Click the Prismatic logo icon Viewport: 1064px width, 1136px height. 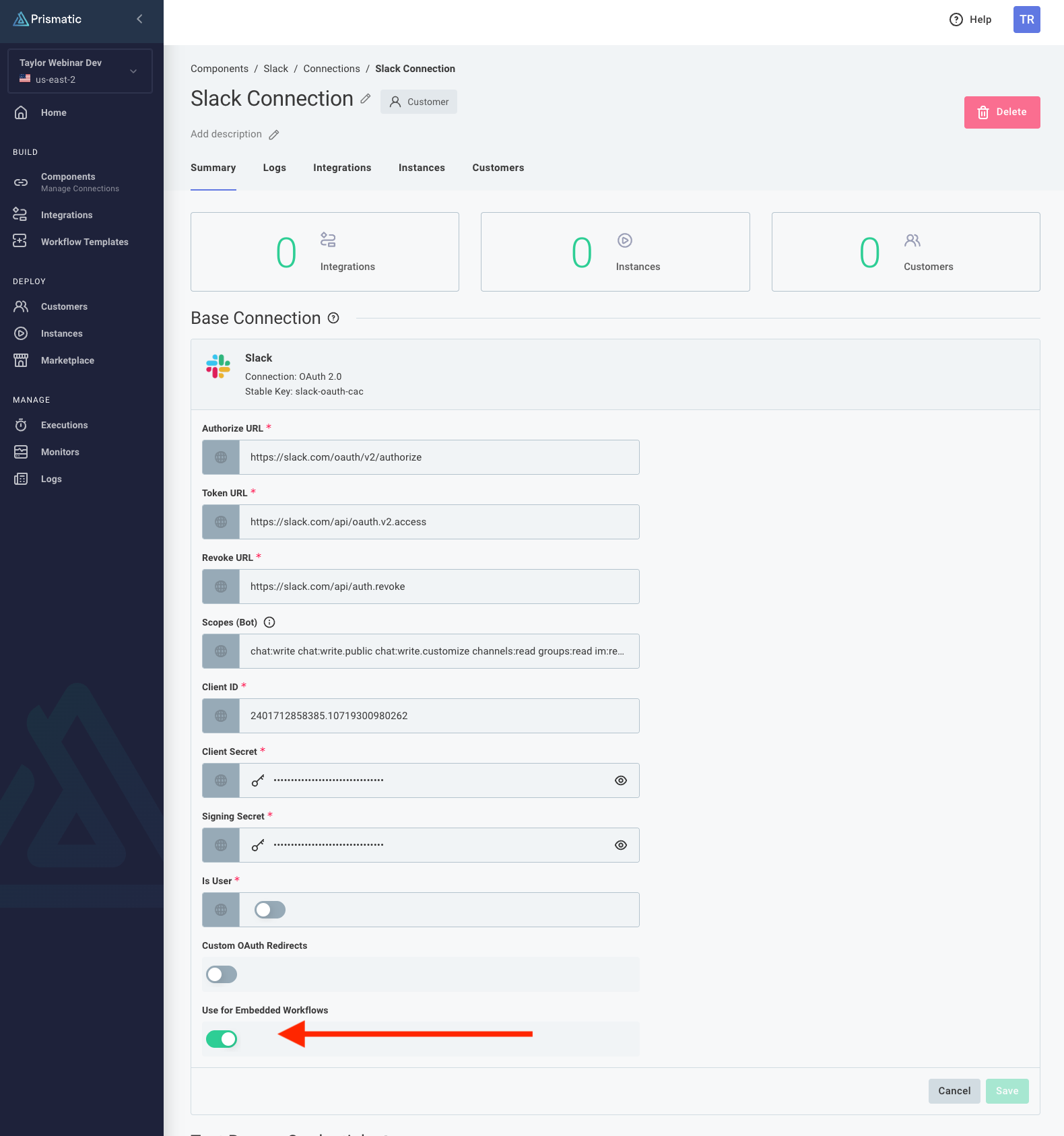tap(21, 19)
